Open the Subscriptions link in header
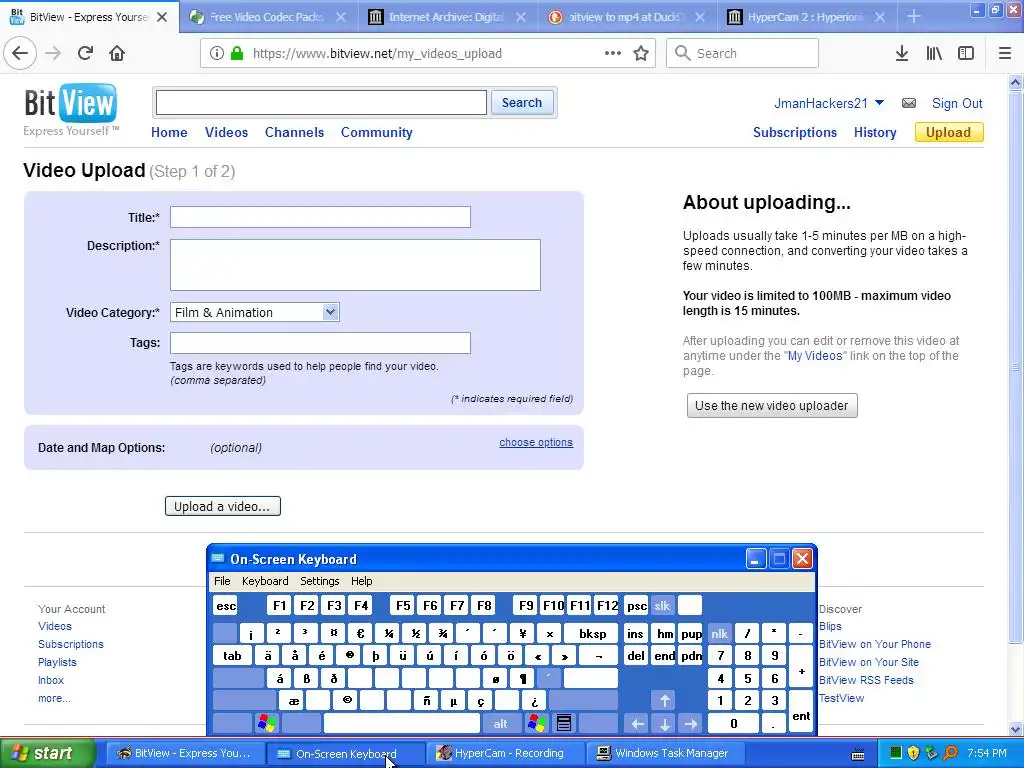Image resolution: width=1024 pixels, height=768 pixels. click(x=794, y=133)
